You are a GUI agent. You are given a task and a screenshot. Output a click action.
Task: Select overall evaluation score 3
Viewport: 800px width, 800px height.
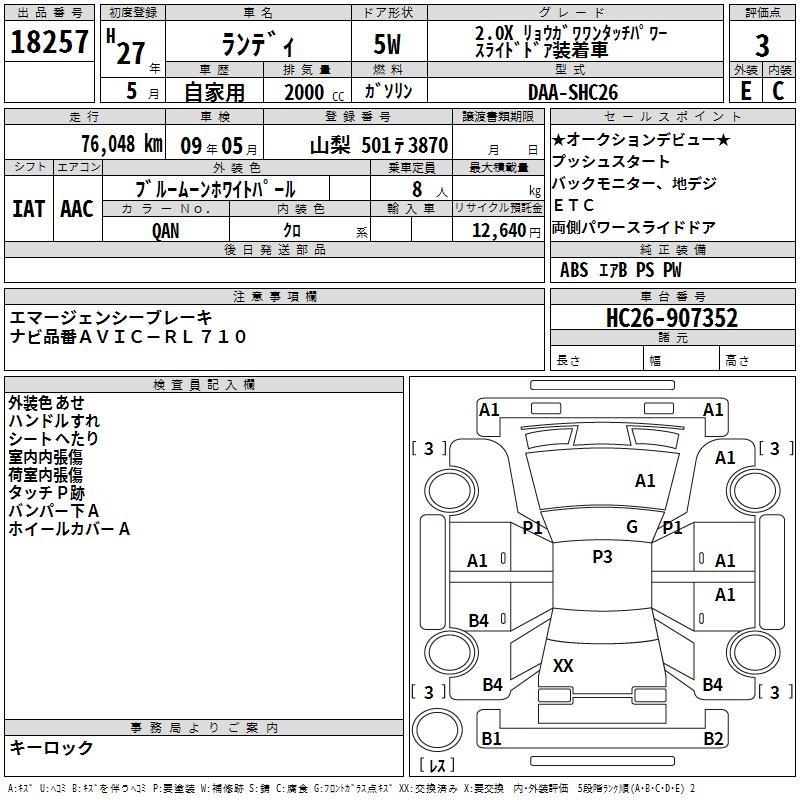(762, 45)
